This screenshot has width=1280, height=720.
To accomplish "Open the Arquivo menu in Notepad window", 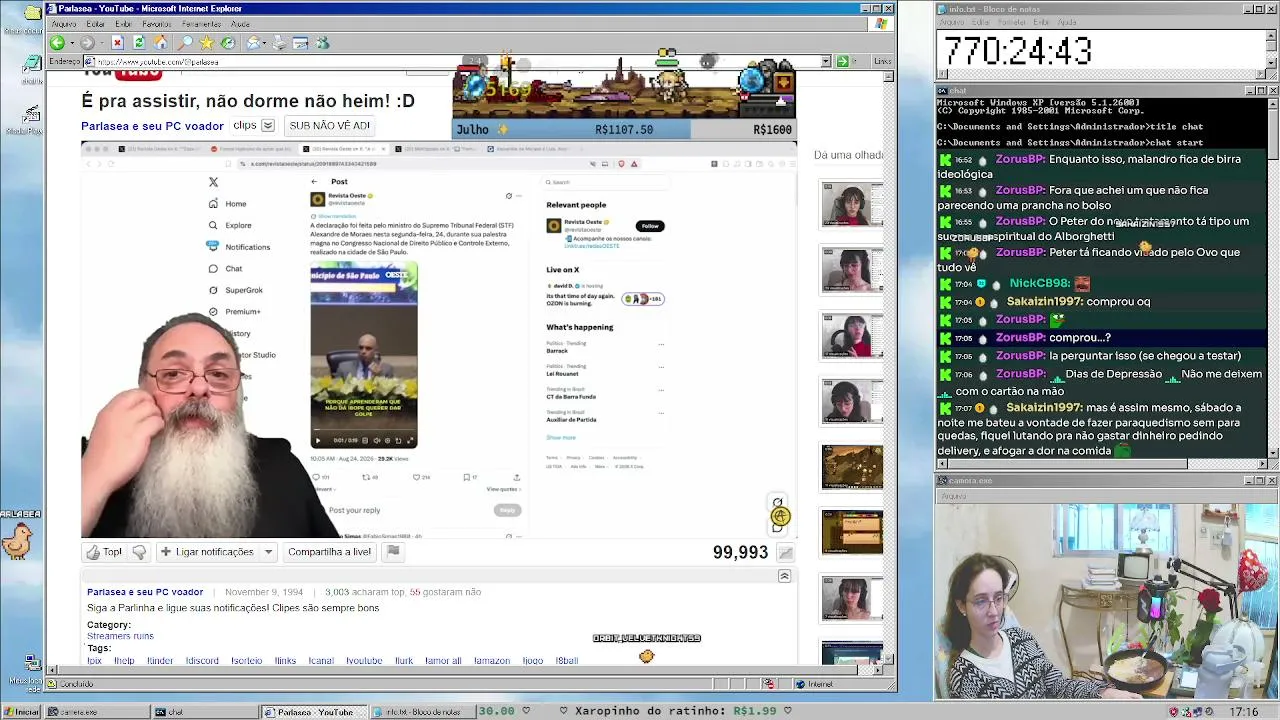I will point(951,22).
